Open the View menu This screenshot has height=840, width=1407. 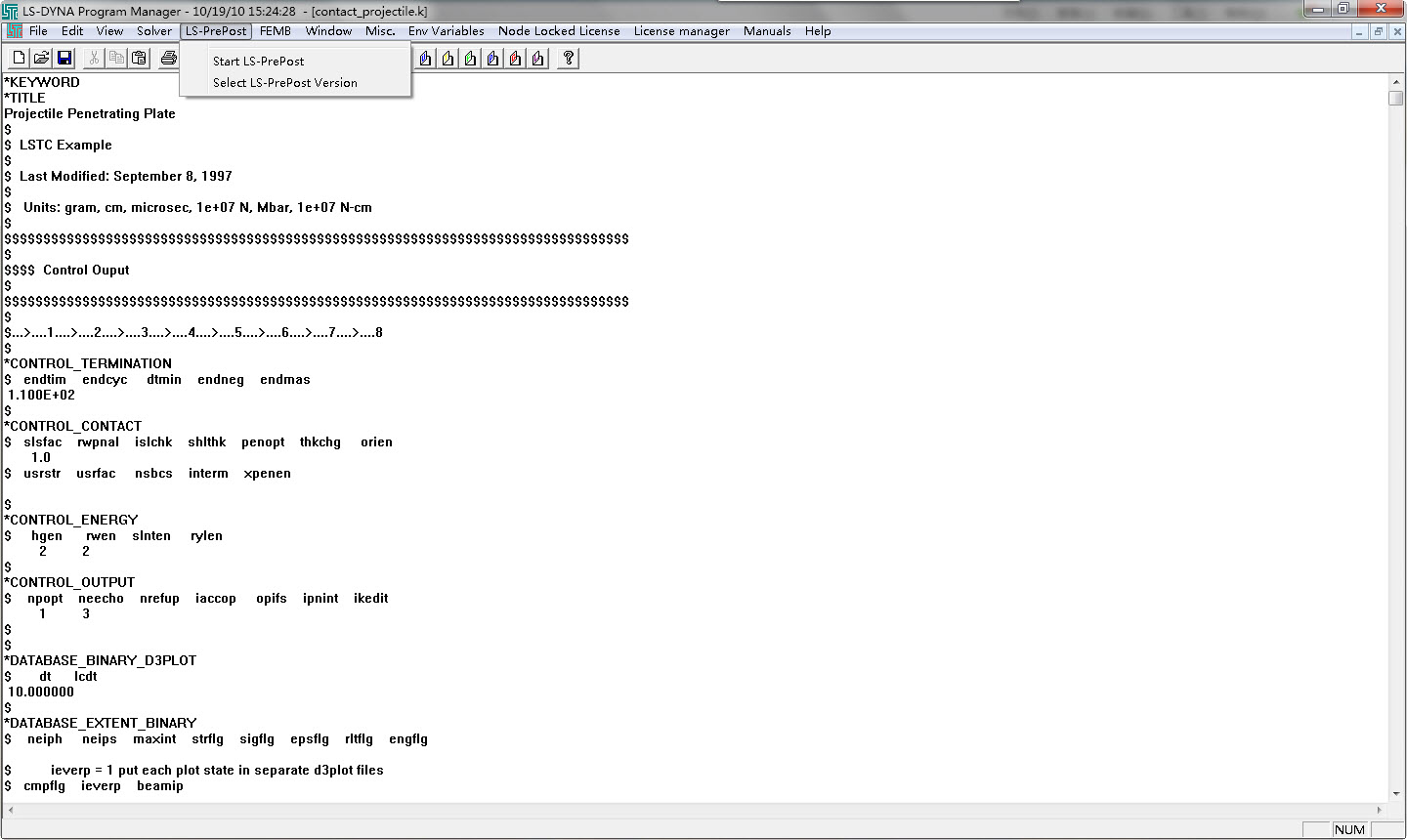109,31
